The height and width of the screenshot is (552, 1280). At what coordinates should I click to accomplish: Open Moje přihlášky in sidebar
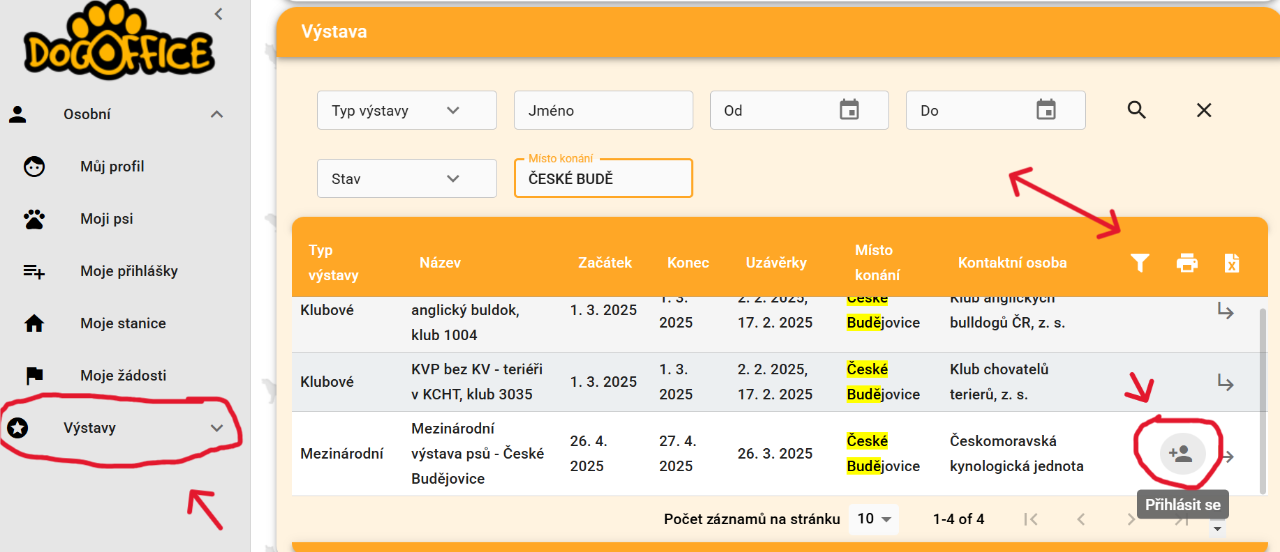click(x=129, y=271)
